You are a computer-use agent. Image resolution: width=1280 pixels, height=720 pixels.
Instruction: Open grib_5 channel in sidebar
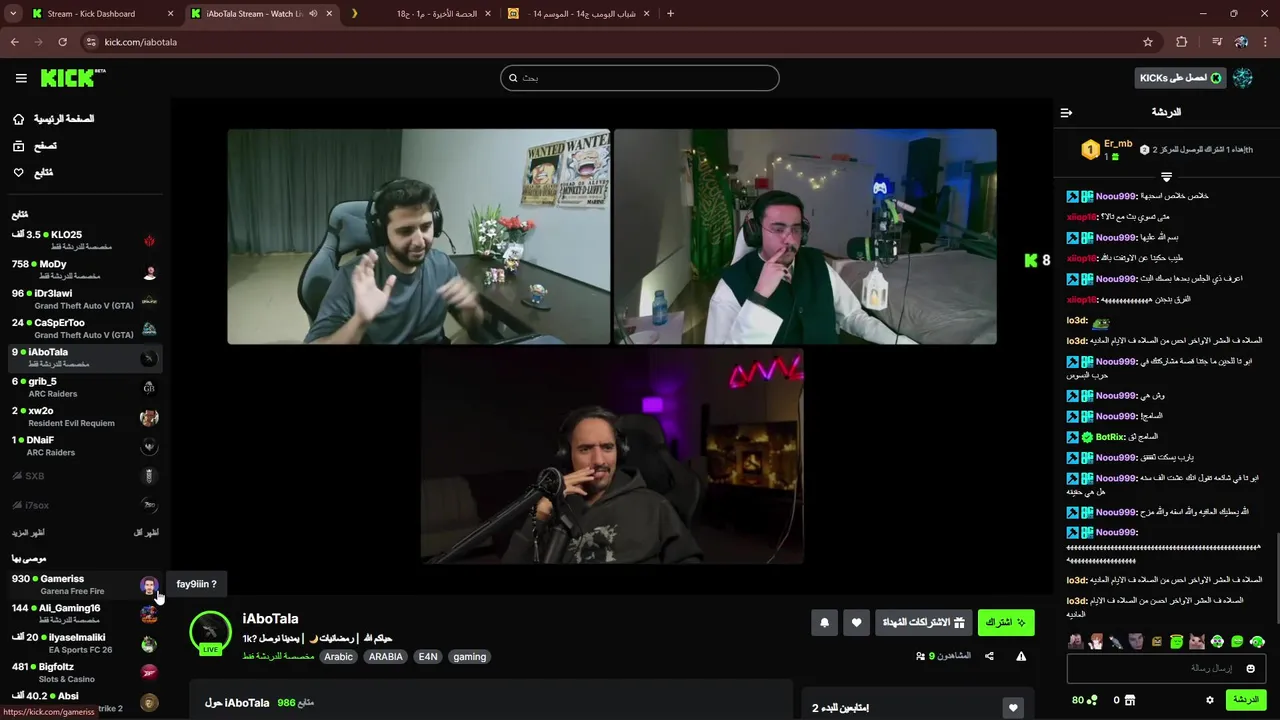coord(84,387)
